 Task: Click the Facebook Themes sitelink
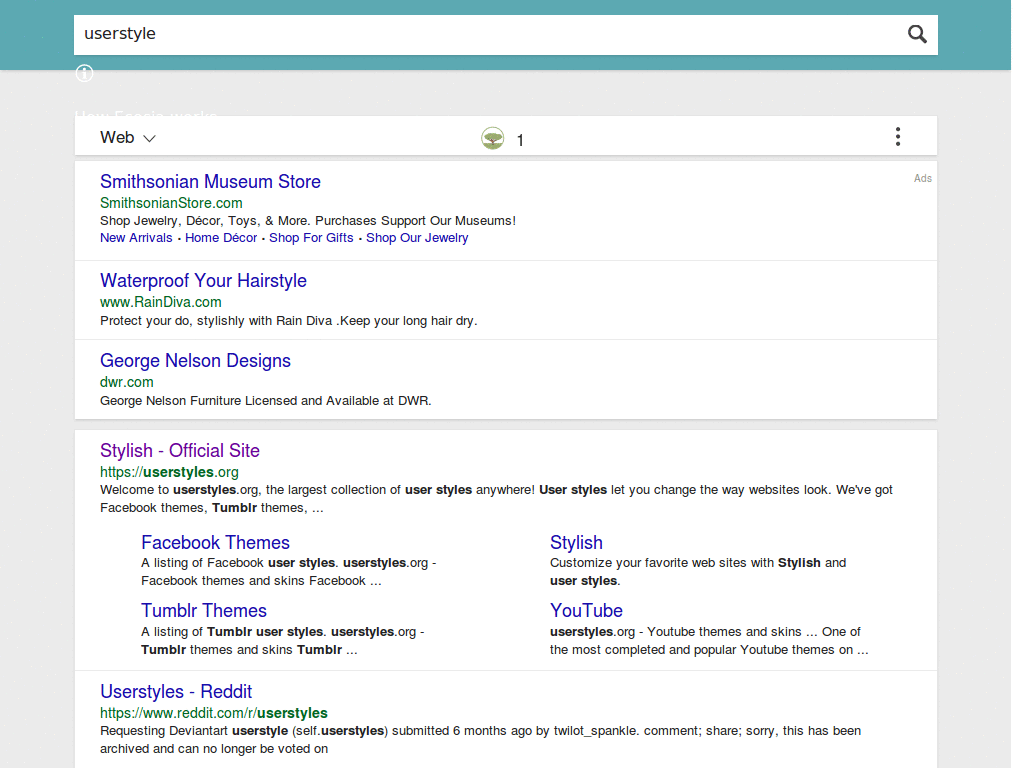pyautogui.click(x=215, y=542)
